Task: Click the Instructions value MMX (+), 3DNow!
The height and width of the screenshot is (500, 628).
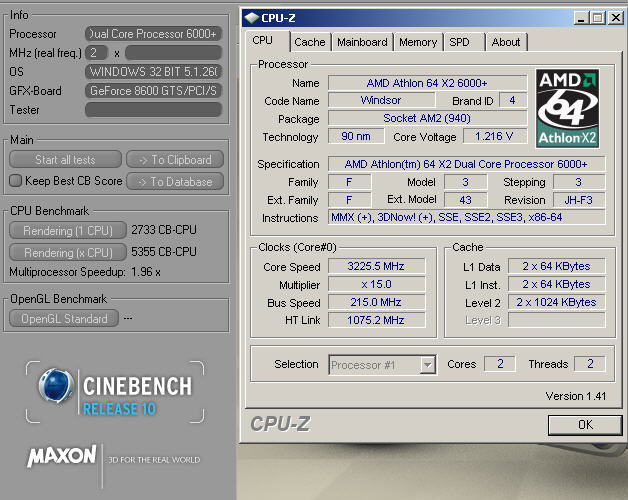Action: (x=466, y=217)
